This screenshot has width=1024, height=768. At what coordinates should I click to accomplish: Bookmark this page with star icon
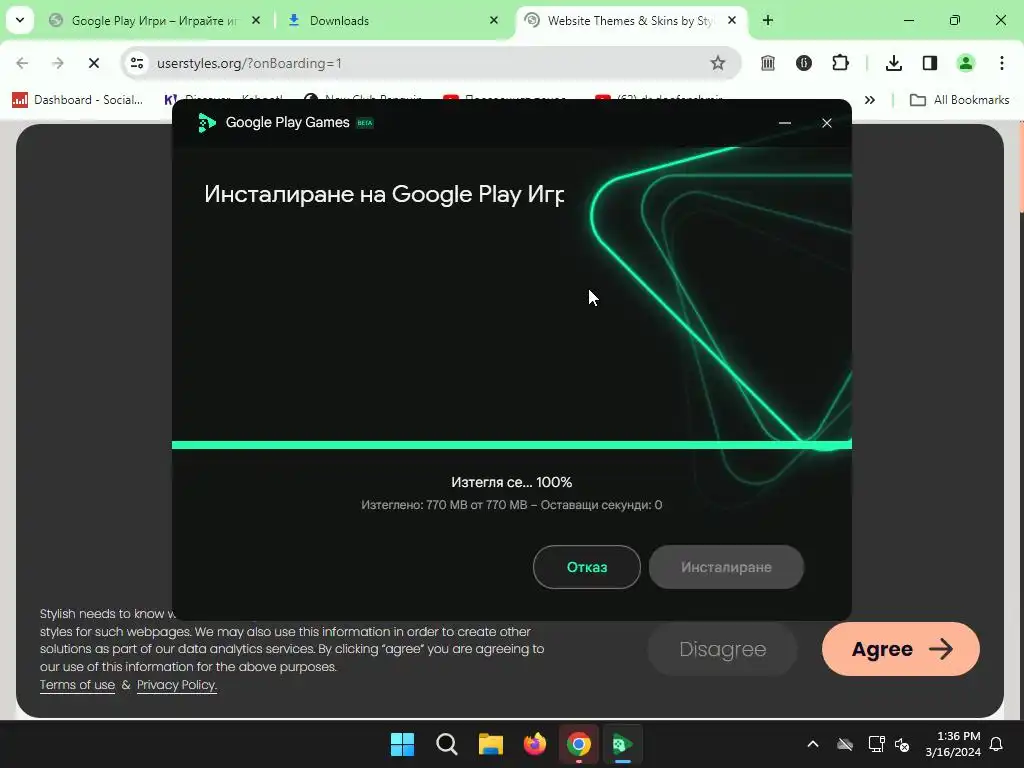pos(718,63)
